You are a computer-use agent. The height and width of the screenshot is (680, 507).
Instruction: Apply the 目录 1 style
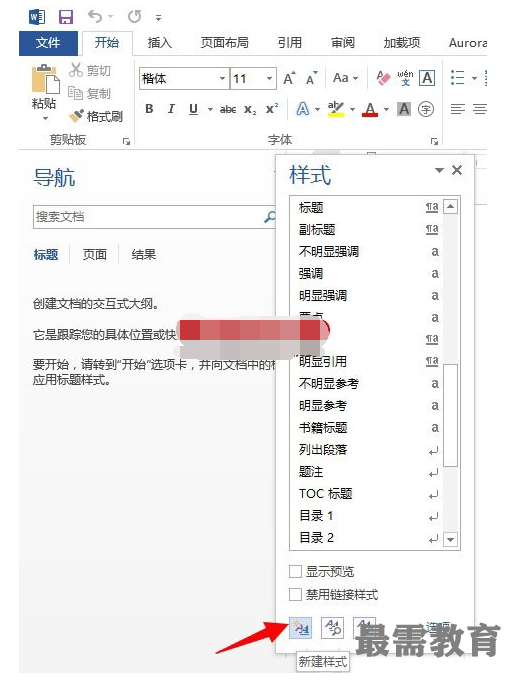[367, 516]
